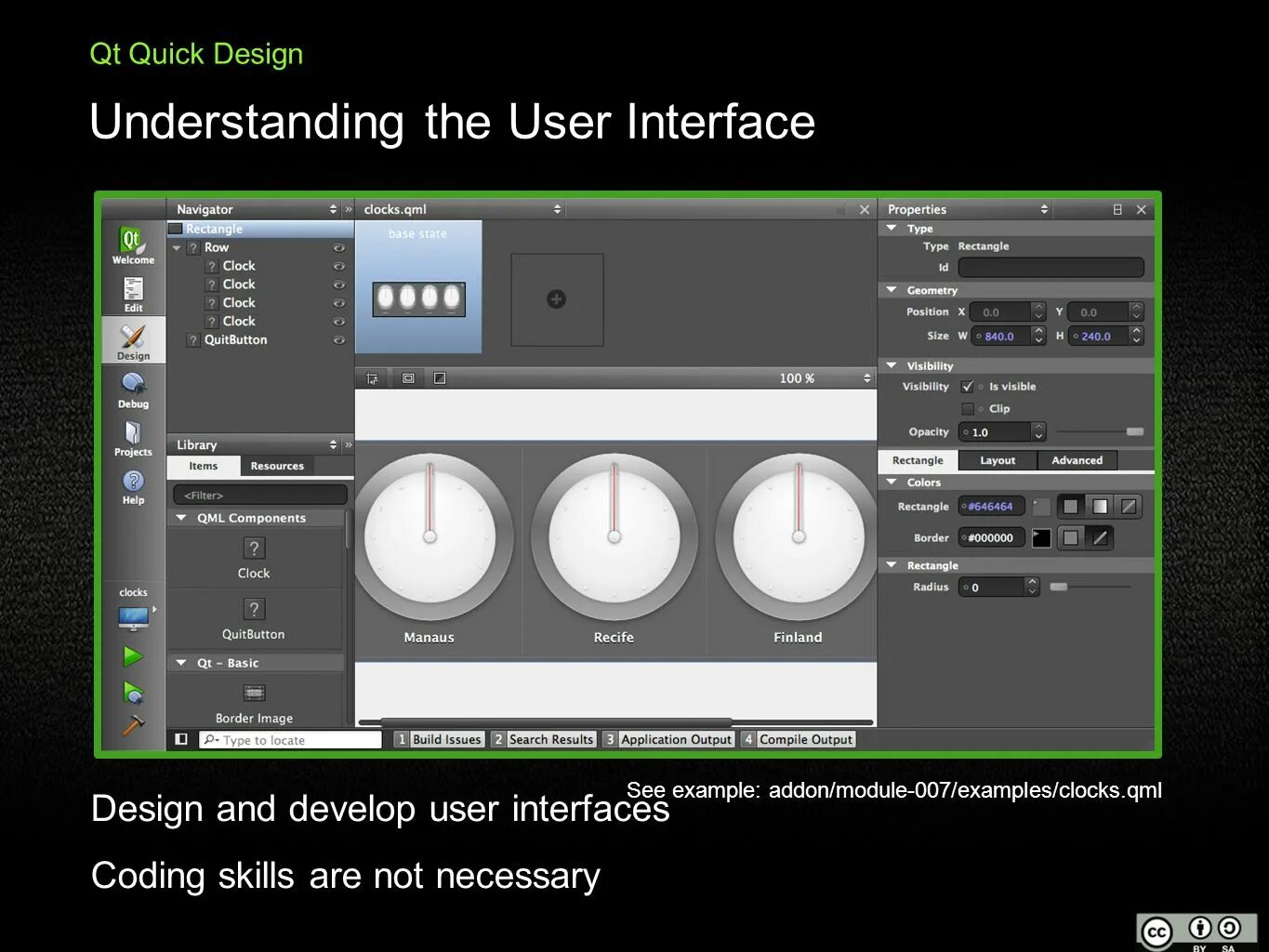Toggle visibility of QuitButton item
Screen dimensions: 1269x952
click(338, 340)
